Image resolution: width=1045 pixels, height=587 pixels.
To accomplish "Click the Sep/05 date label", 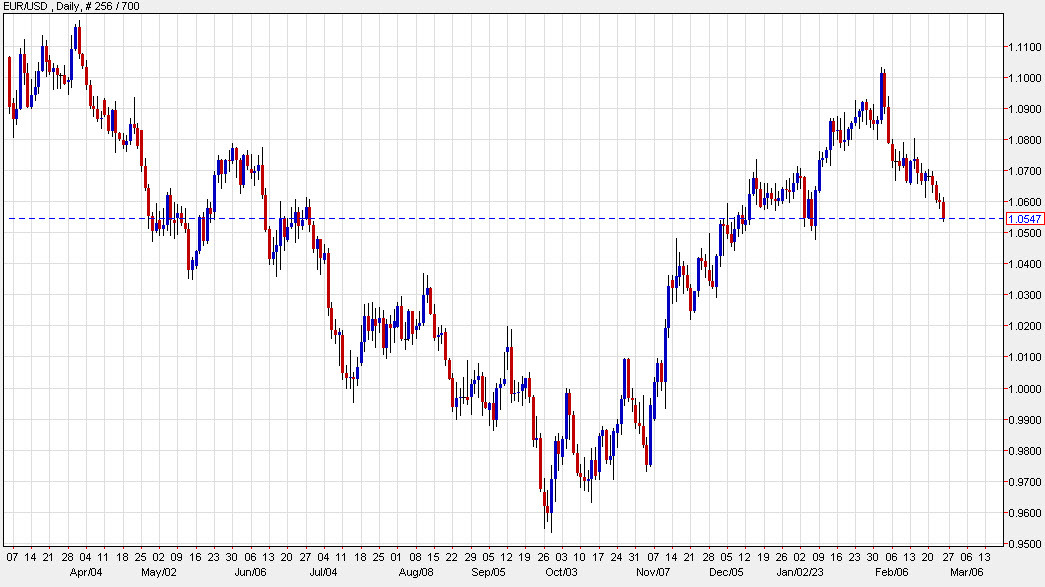I will (489, 572).
